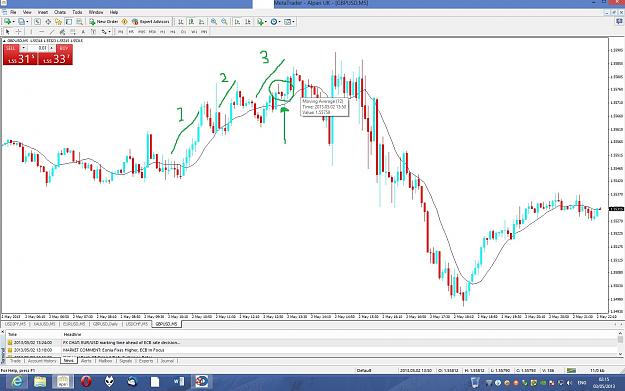Select news 'MARKET COMMENT: Eonia Fixes Higher'
This screenshot has width=625, height=391.
click(x=114, y=350)
